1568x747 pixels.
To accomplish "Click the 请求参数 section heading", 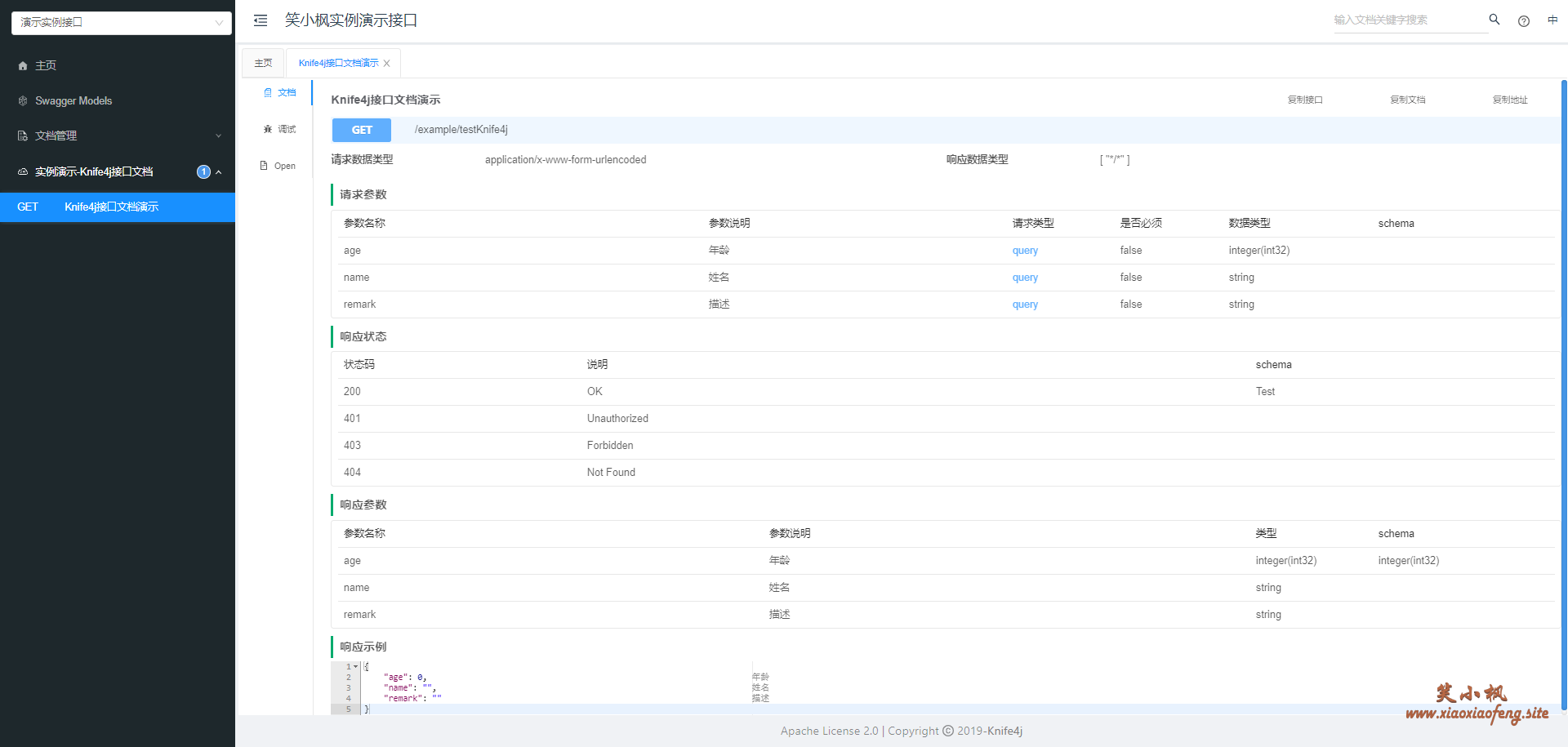I will [363, 194].
